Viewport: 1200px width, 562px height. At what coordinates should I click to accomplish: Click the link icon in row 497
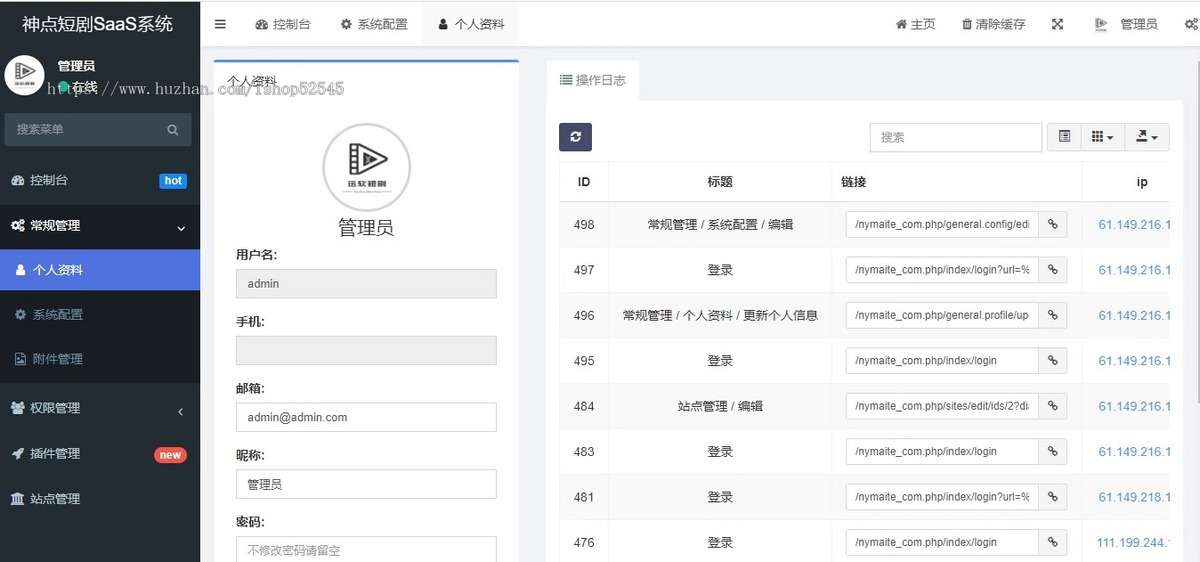[1053, 270]
